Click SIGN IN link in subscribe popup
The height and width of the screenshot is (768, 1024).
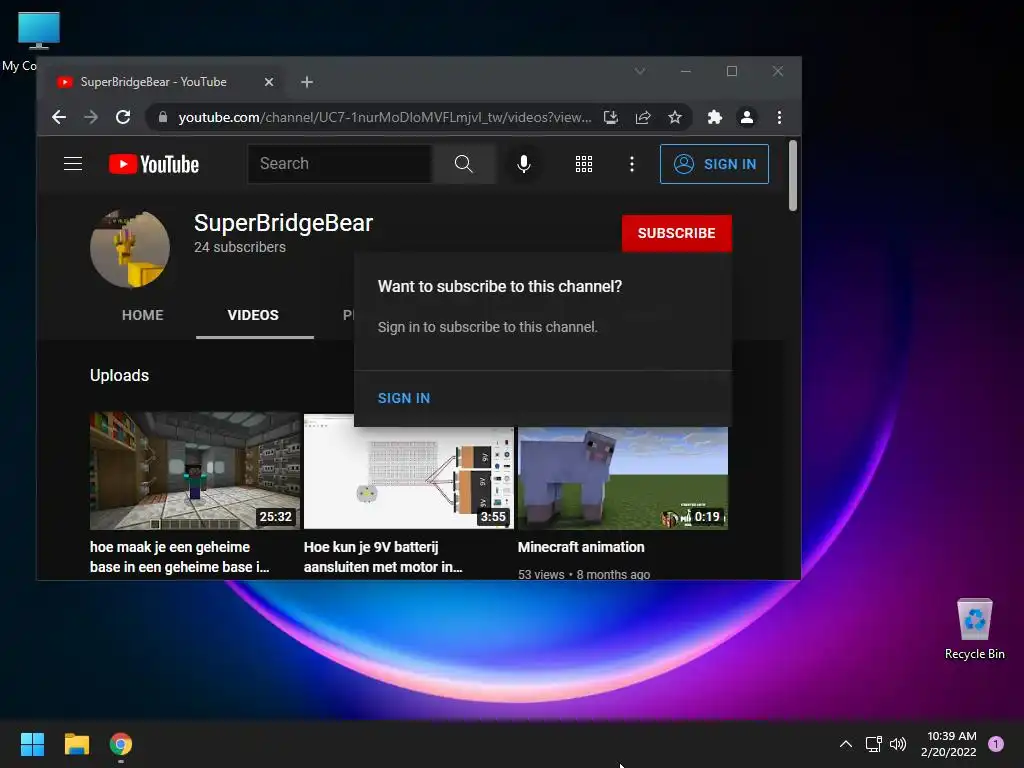click(404, 398)
